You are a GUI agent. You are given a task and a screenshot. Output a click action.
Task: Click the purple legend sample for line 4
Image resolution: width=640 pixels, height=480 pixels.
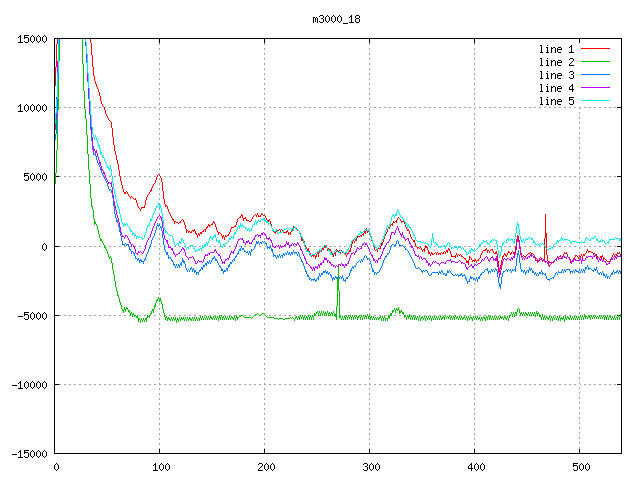595,87
